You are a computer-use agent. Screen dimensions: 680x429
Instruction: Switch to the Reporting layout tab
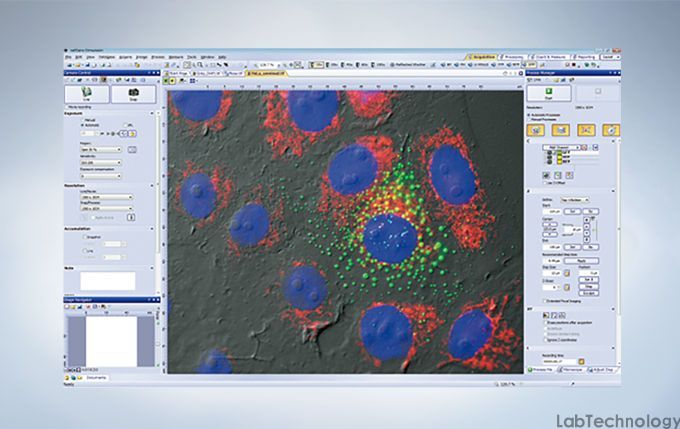pyautogui.click(x=584, y=57)
